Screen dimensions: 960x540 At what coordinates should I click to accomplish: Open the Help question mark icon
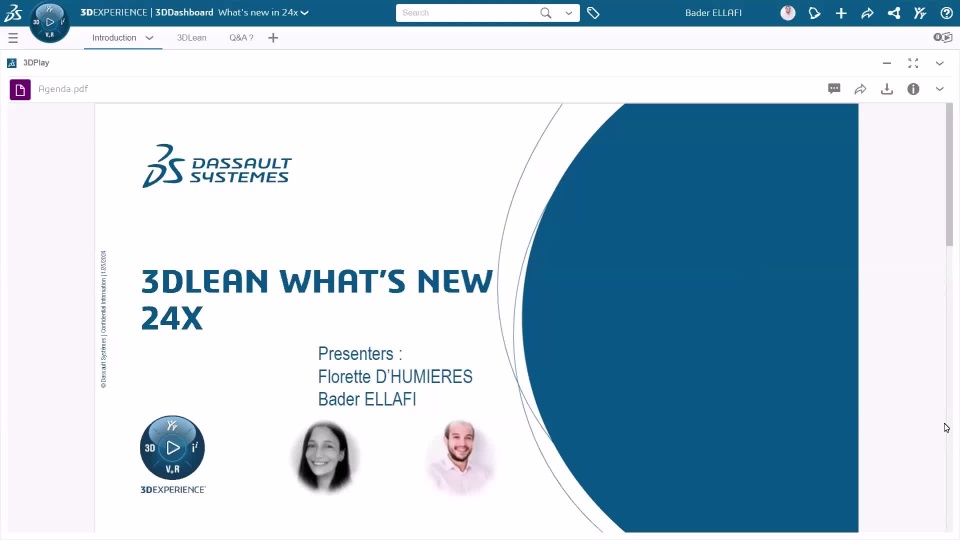(946, 13)
